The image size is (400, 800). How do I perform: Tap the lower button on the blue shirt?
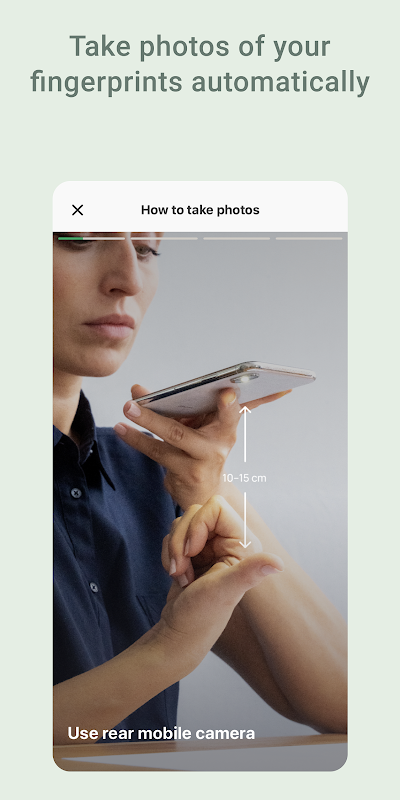click(93, 587)
